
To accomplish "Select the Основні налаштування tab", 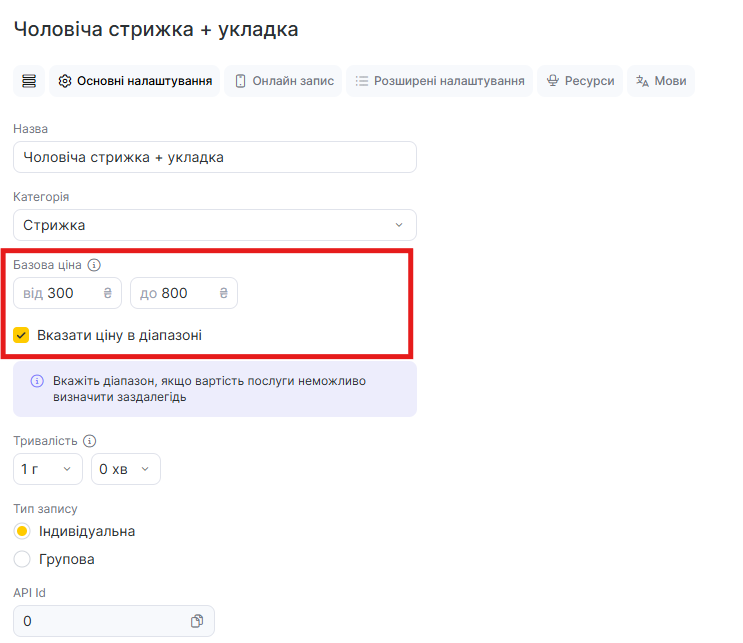I will [135, 81].
